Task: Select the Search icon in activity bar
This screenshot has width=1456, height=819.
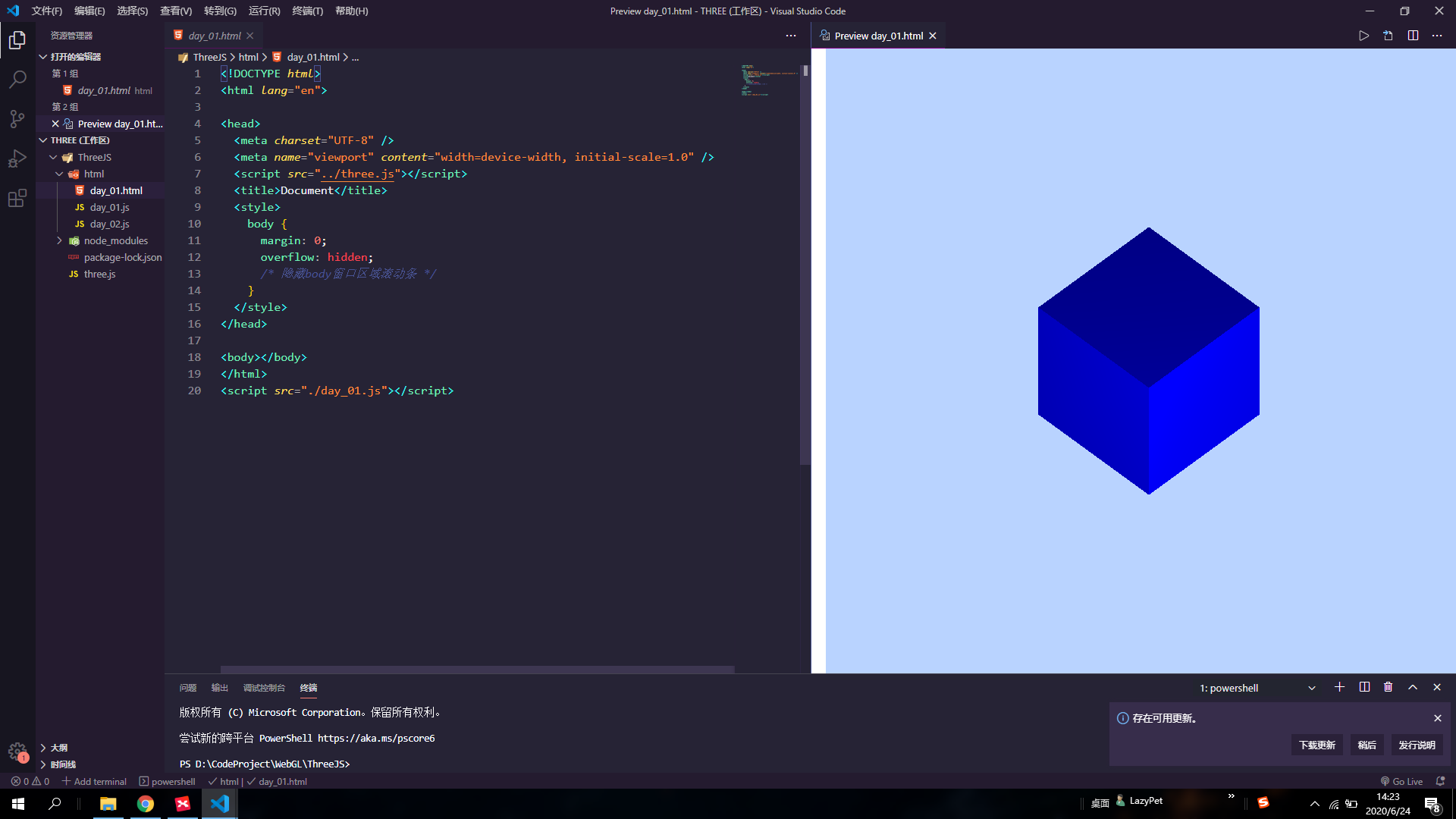Action: 17,80
